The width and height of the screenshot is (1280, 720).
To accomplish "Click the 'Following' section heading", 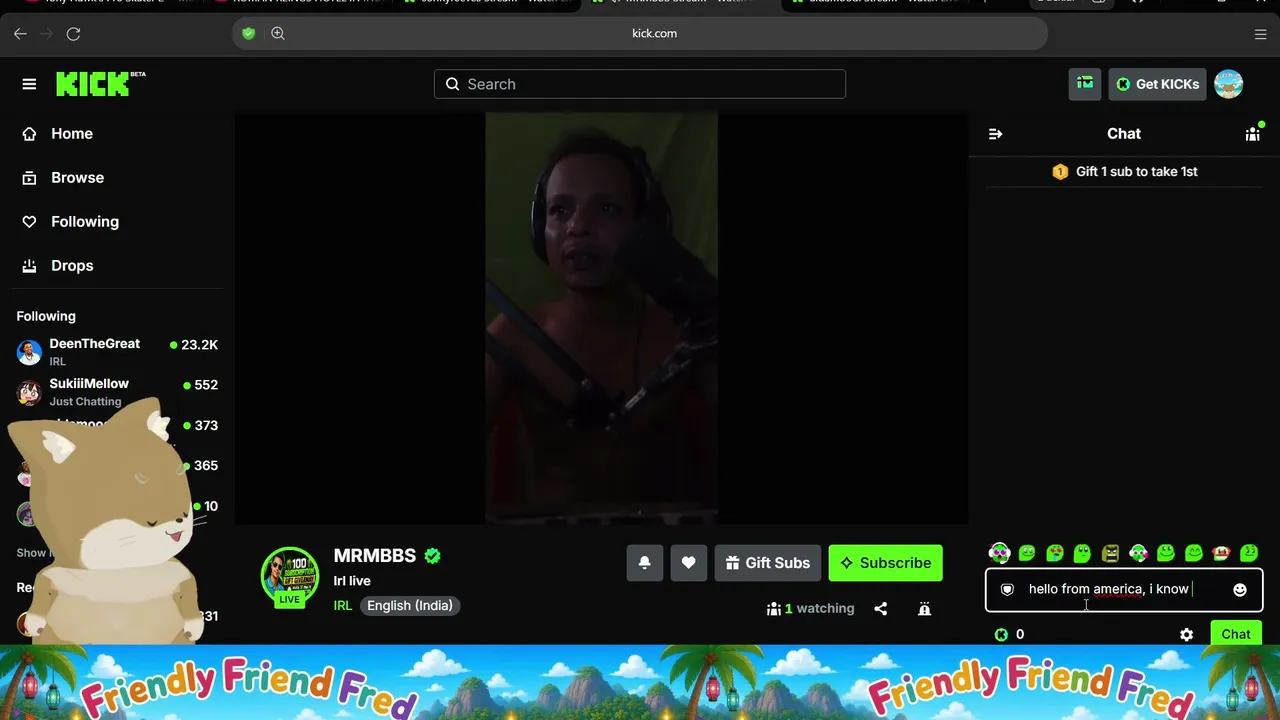I will (46, 316).
